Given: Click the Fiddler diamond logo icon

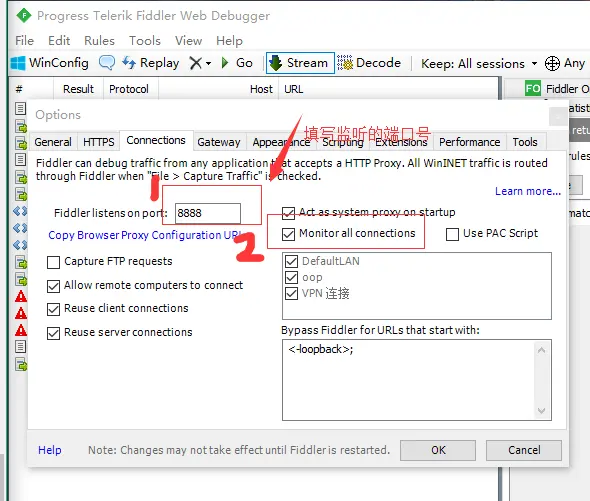Looking at the screenshot, I should [x=24, y=16].
